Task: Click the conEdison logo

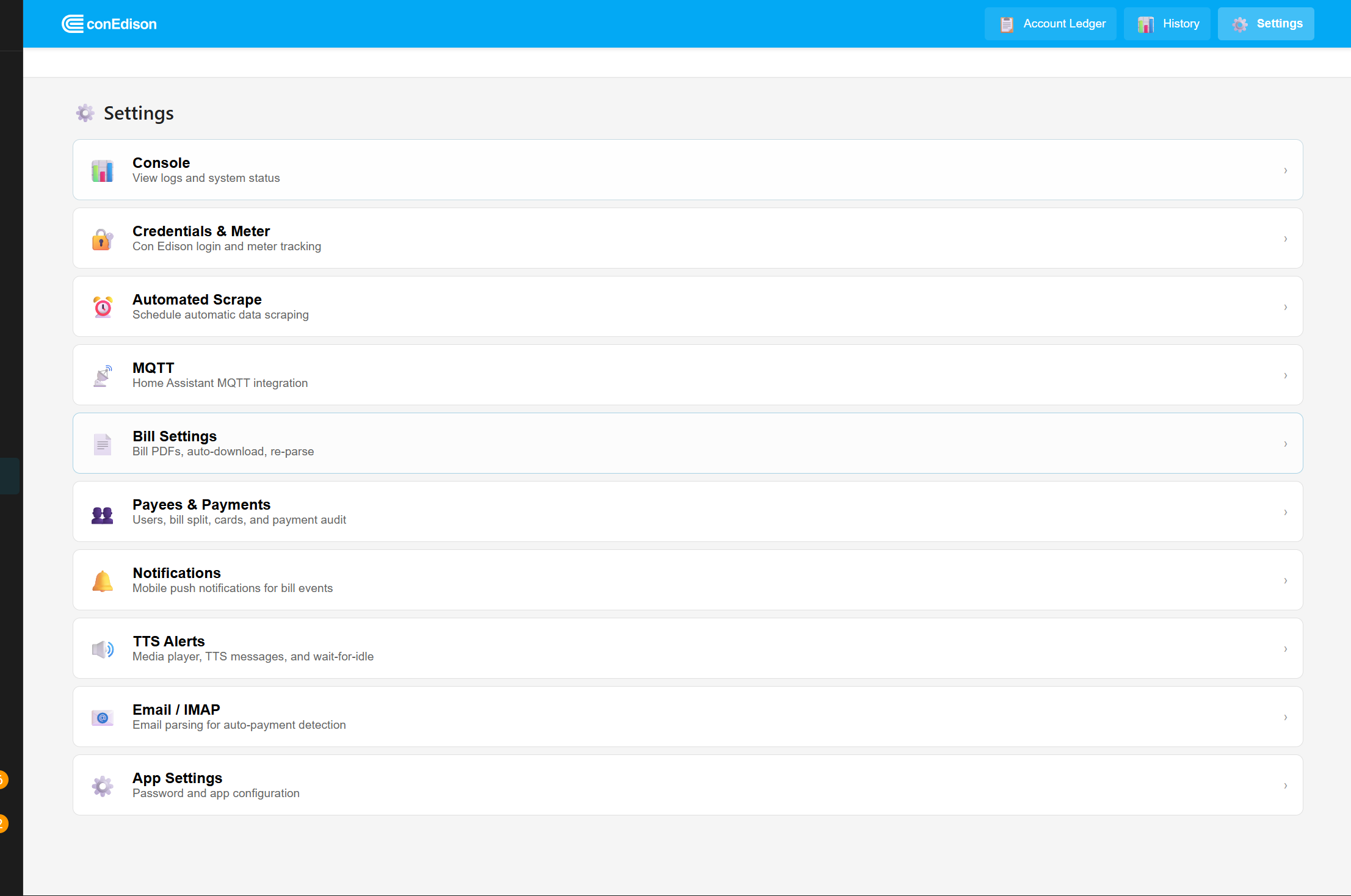Action: pyautogui.click(x=109, y=24)
